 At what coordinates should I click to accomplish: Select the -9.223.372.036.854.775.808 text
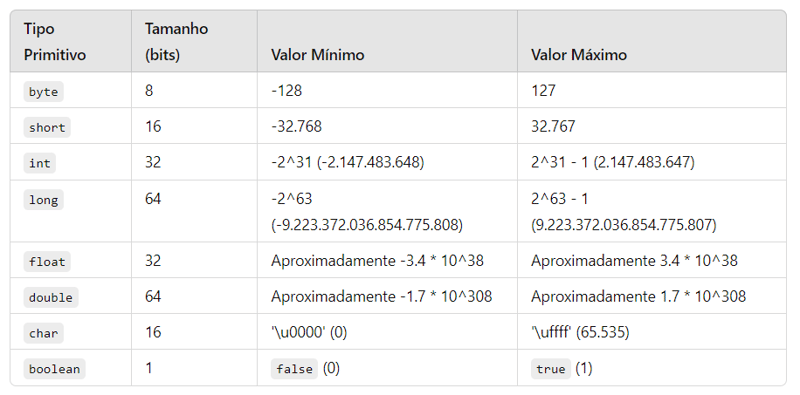coord(367,225)
